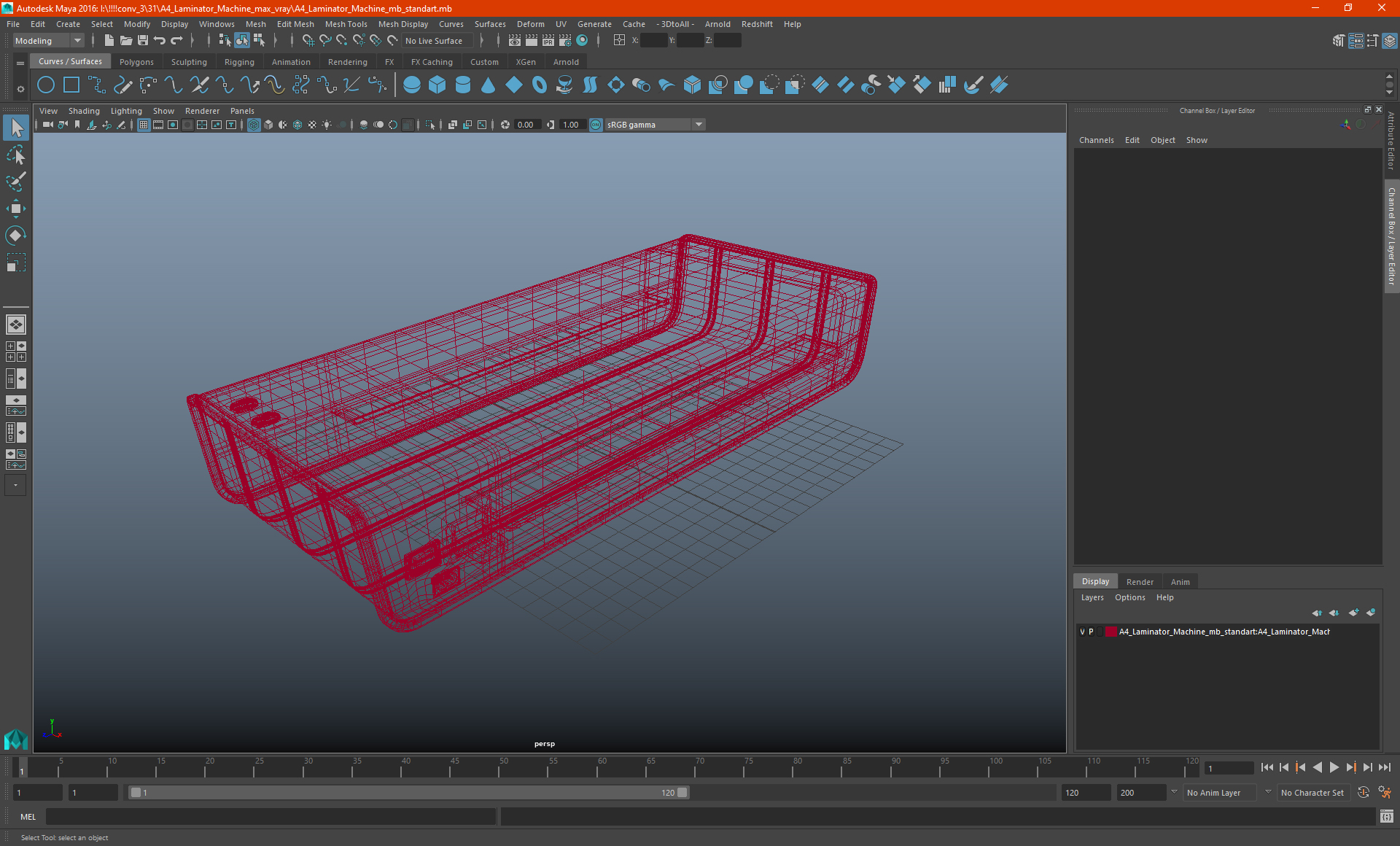Activate the Paint Selection tool
Image resolution: width=1400 pixels, height=846 pixels.
pyautogui.click(x=16, y=182)
